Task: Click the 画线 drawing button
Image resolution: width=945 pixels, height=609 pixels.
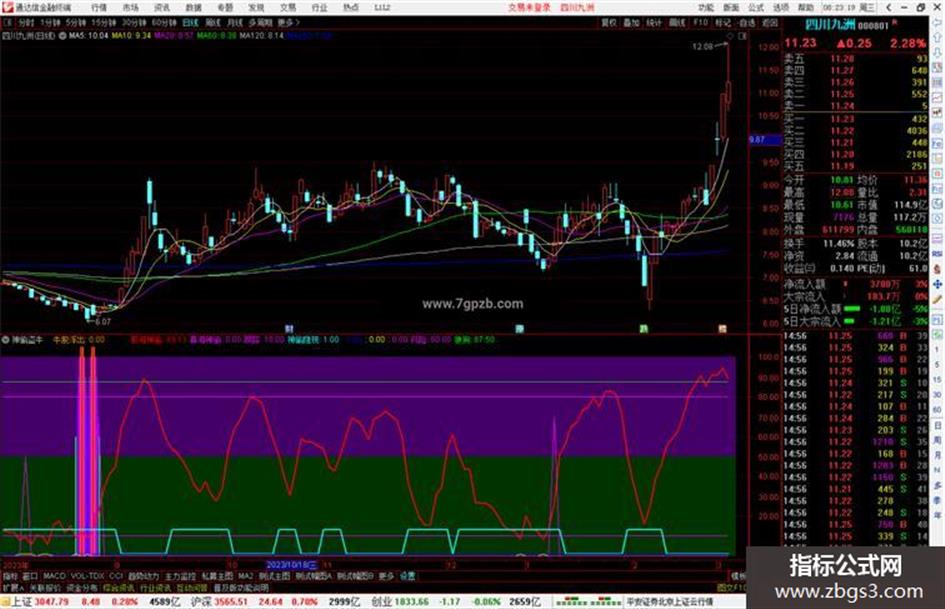Action: pyautogui.click(x=677, y=23)
